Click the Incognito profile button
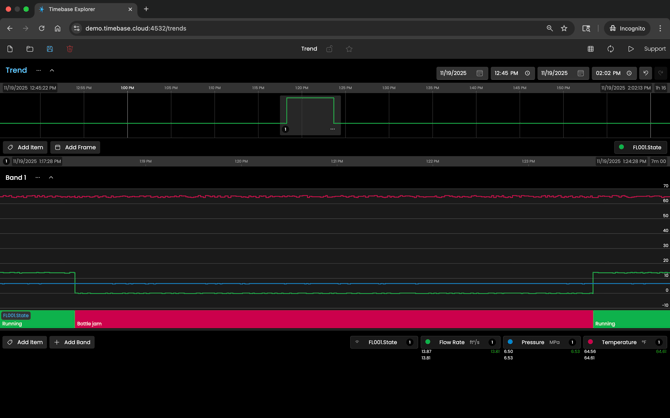 click(x=627, y=28)
